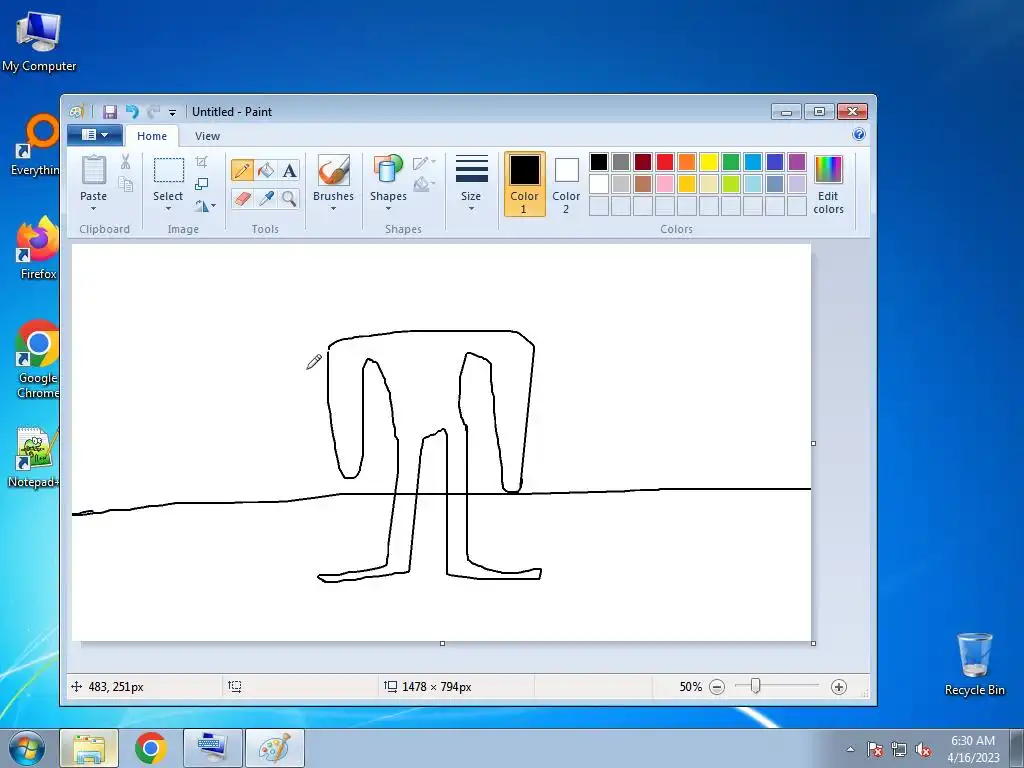Screen dimensions: 1024x768
Task: Click the Crop icon in Image group
Action: tap(202, 161)
